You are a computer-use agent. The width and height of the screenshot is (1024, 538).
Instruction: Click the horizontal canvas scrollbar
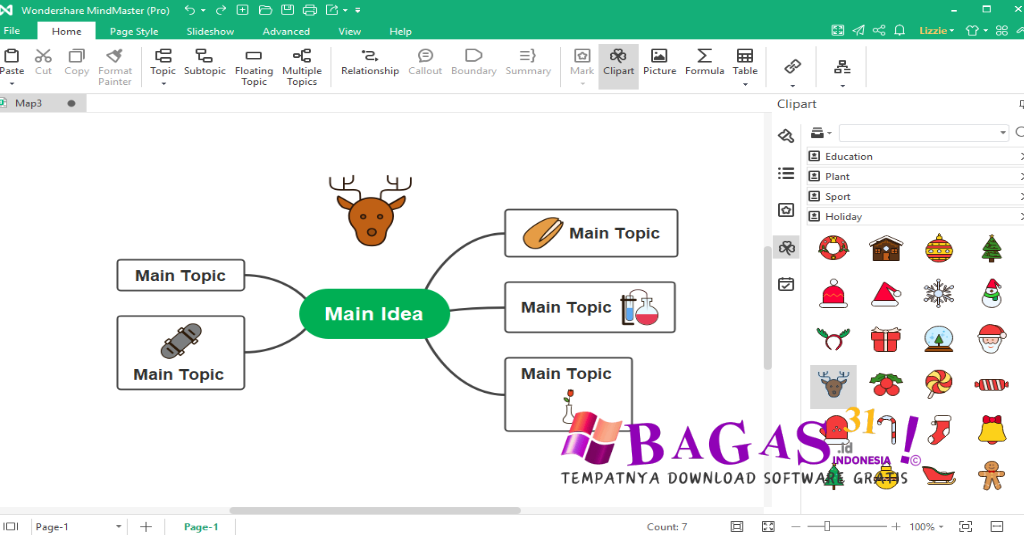[x=375, y=511]
